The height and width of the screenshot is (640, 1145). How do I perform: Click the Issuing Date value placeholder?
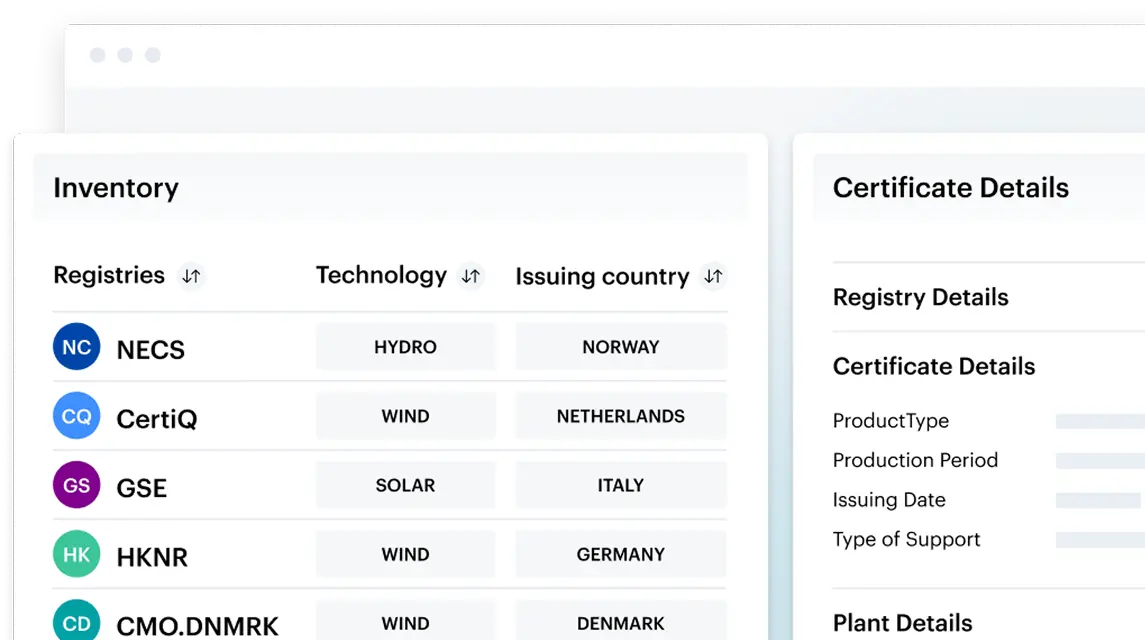[1098, 500]
